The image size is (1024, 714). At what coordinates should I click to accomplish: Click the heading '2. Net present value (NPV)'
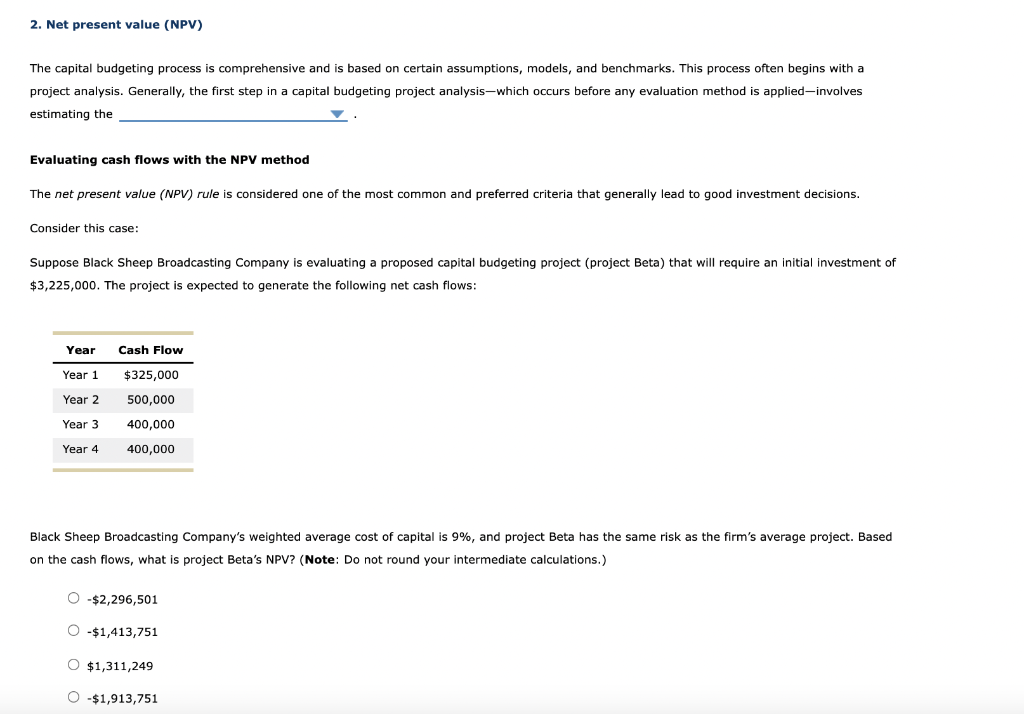click(x=116, y=24)
